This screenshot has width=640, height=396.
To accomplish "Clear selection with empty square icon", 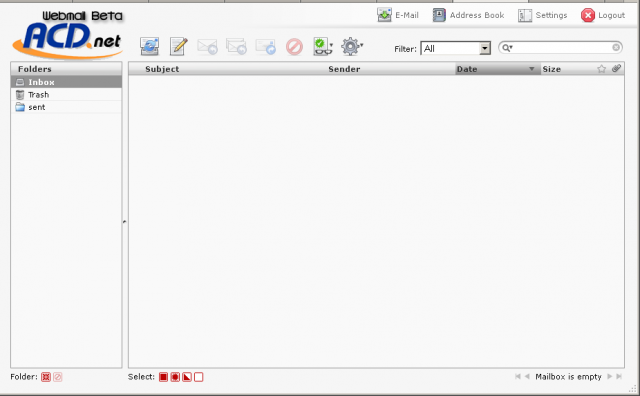I will click(199, 377).
